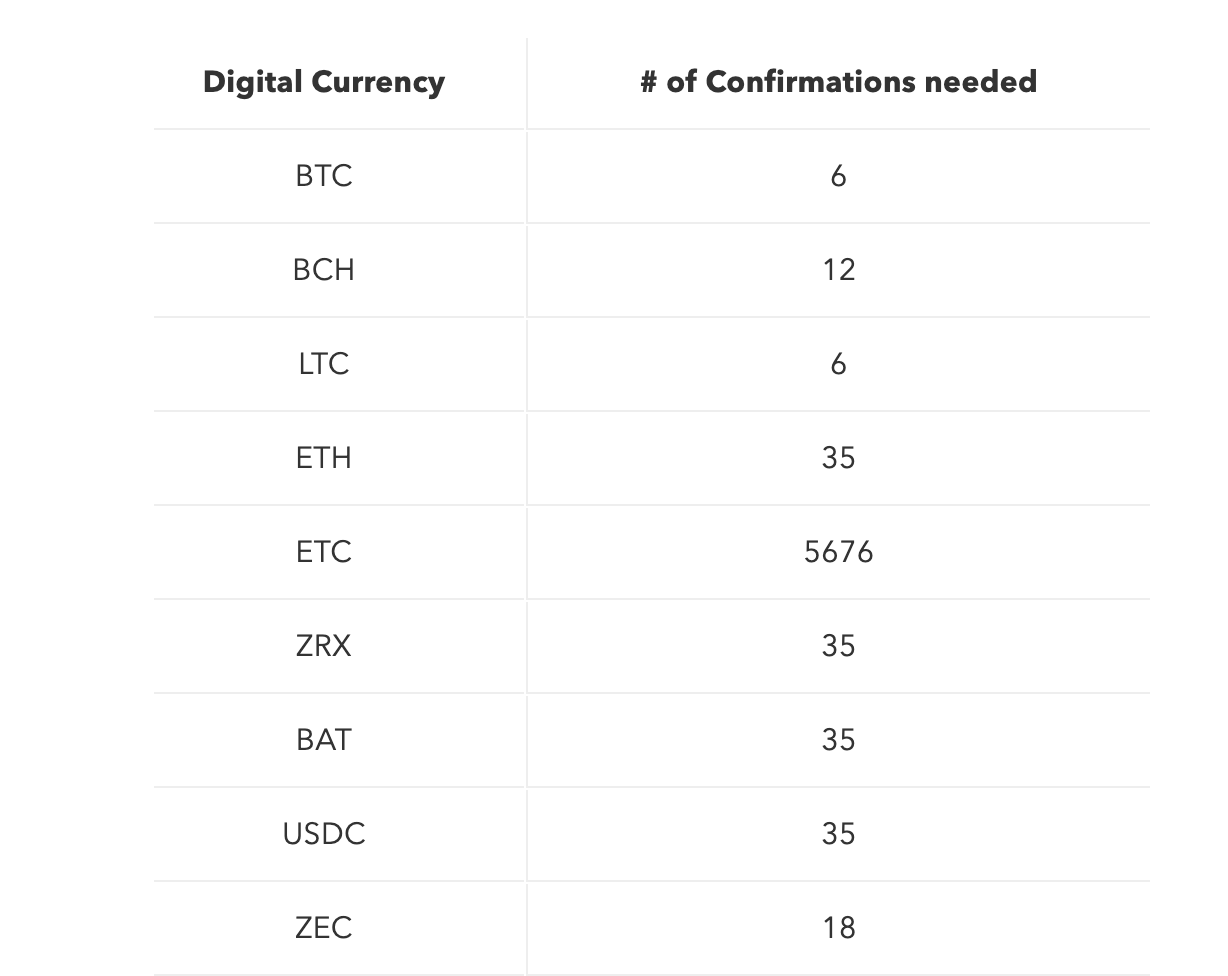
Task: Select the ETC currency cell
Action: 324,552
